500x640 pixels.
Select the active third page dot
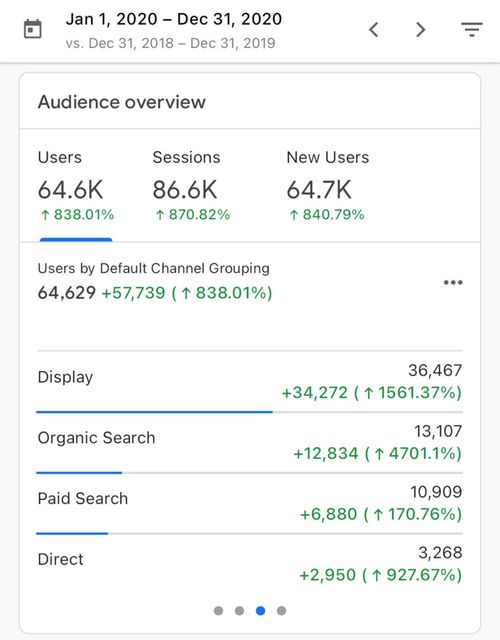pyautogui.click(x=260, y=611)
